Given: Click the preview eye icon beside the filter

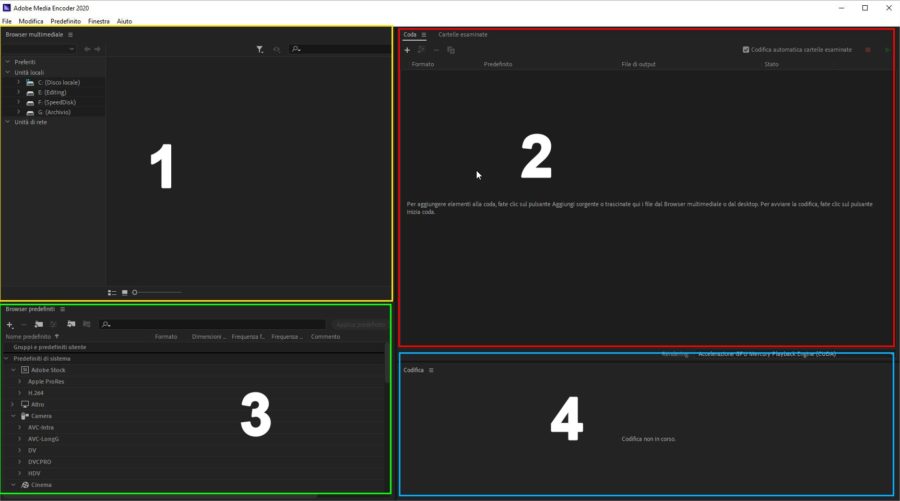Looking at the screenshot, I should 277,50.
